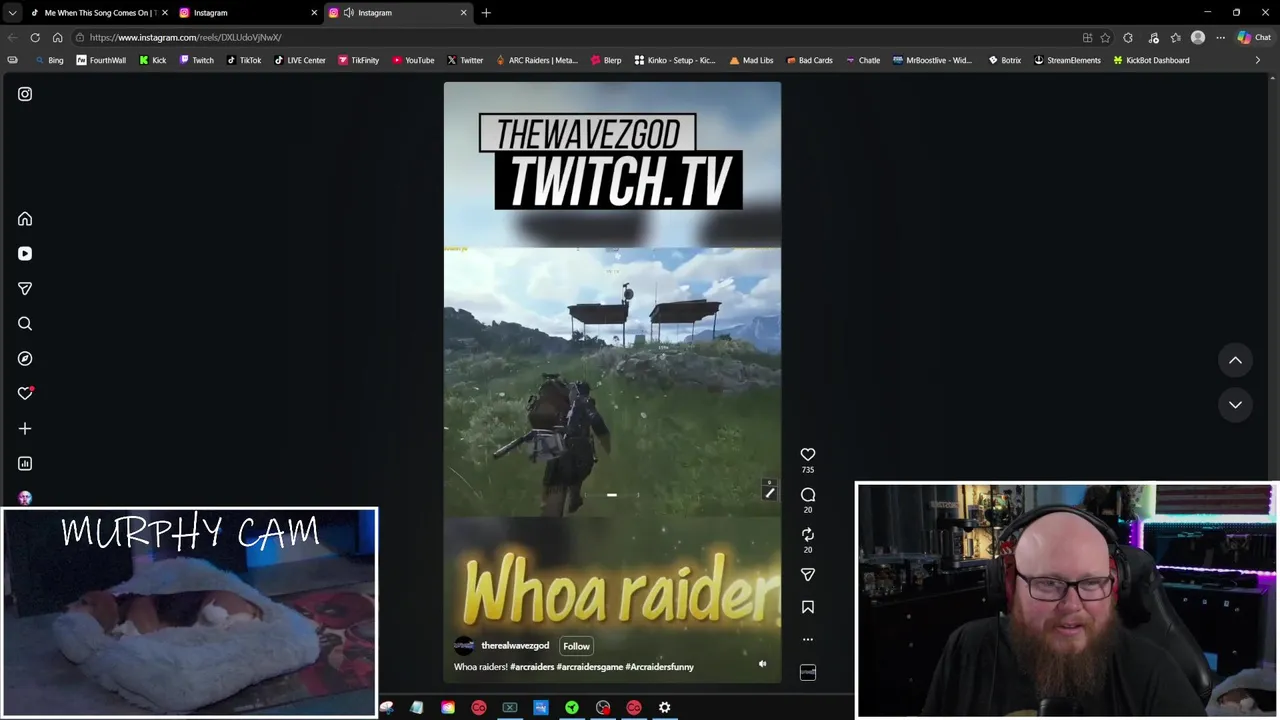
Task: Click the browser home button
Action: click(x=57, y=38)
